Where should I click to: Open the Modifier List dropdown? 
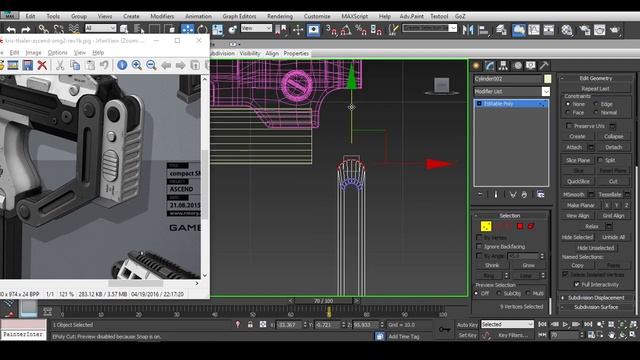click(546, 91)
